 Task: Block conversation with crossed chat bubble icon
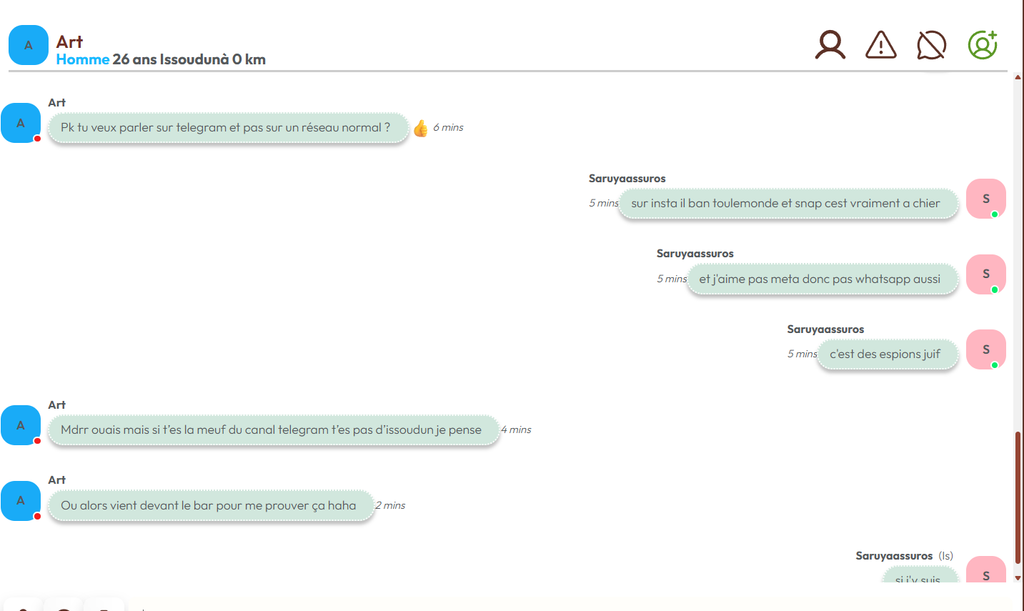point(931,45)
